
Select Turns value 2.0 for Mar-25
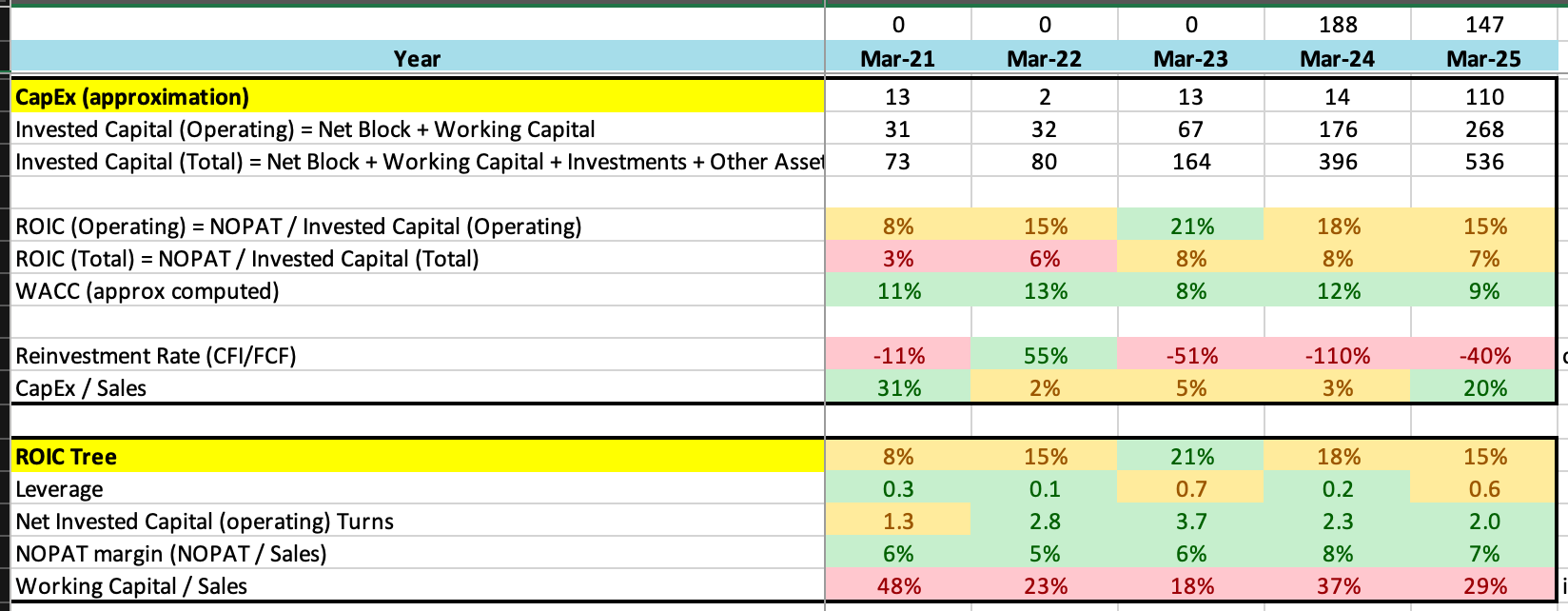tap(1483, 522)
